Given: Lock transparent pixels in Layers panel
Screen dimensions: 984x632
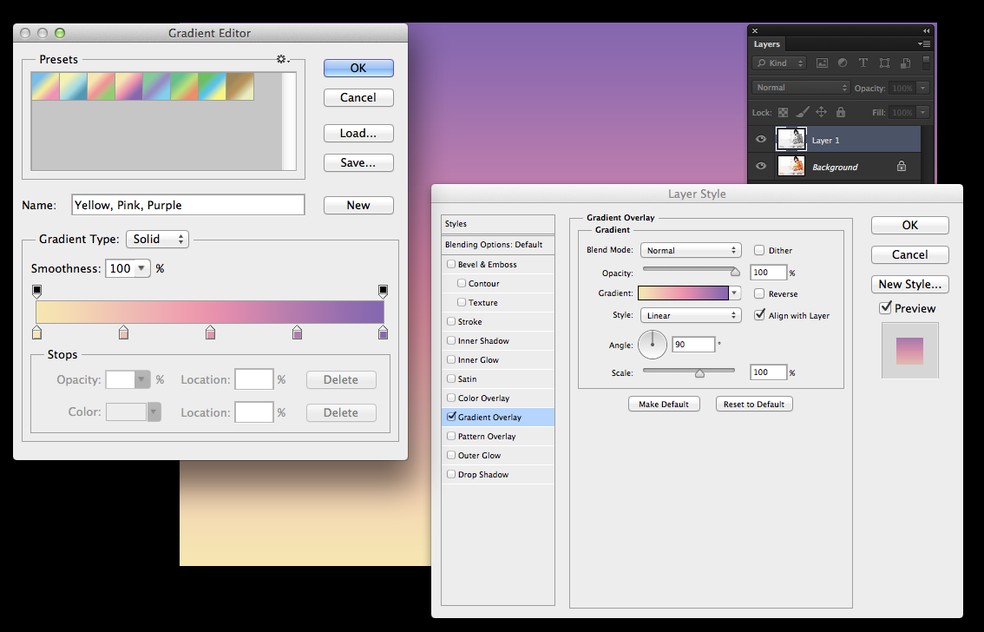Looking at the screenshot, I should pyautogui.click(x=783, y=112).
